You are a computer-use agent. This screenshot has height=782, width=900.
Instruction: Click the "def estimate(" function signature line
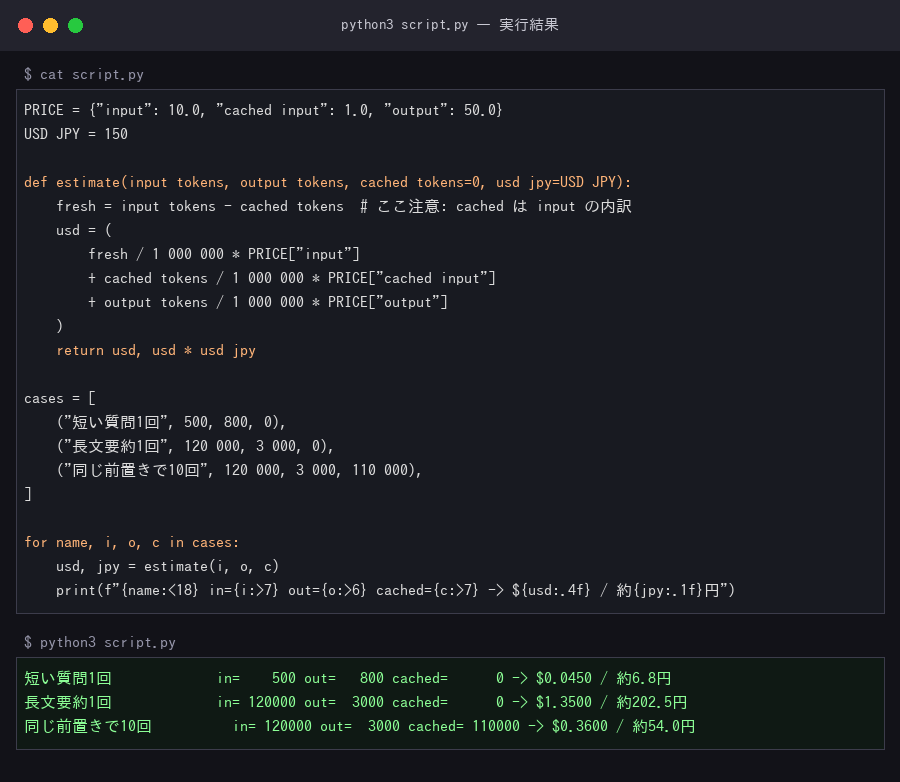coord(328,183)
